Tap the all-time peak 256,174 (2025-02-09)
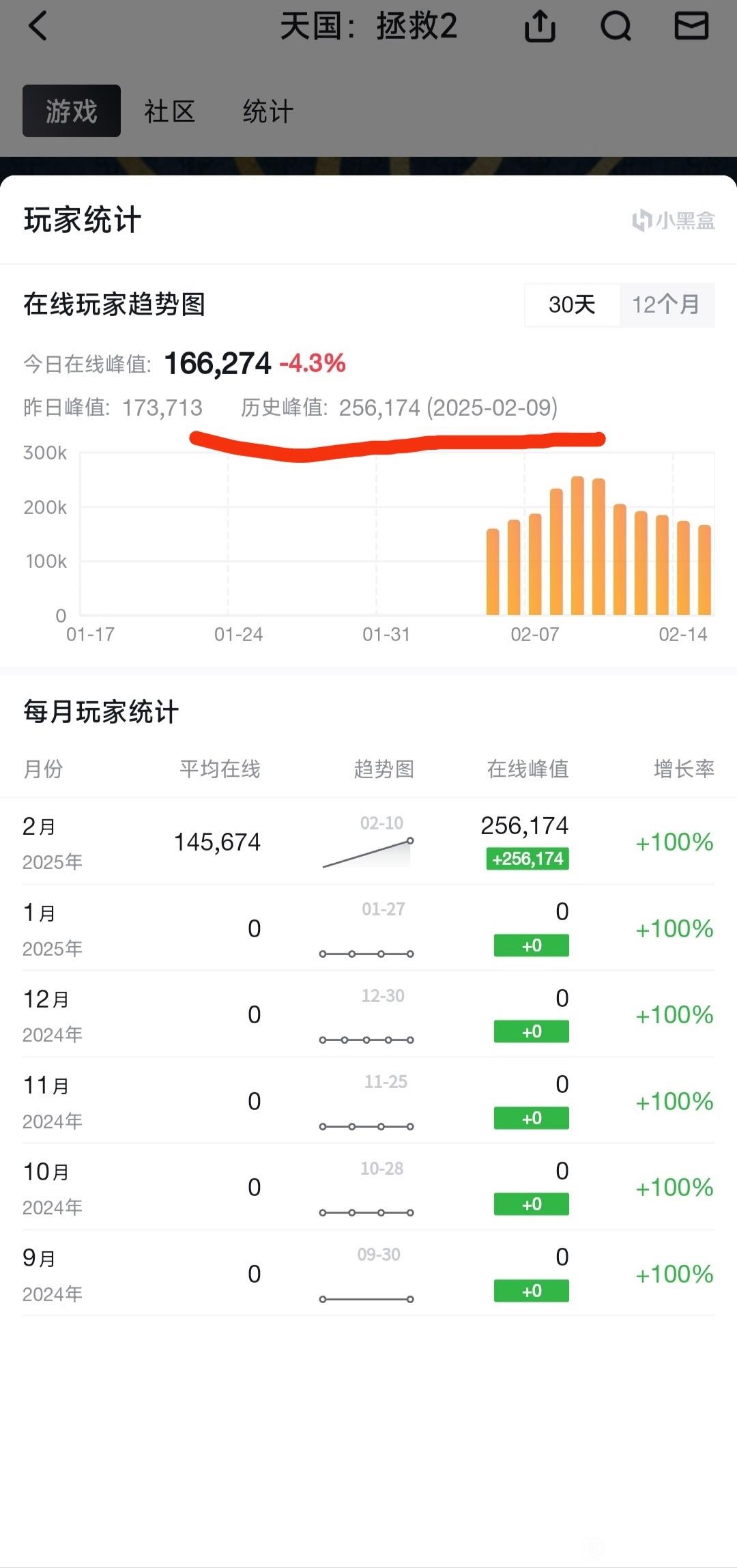Image resolution: width=737 pixels, height=1568 pixels. [448, 408]
